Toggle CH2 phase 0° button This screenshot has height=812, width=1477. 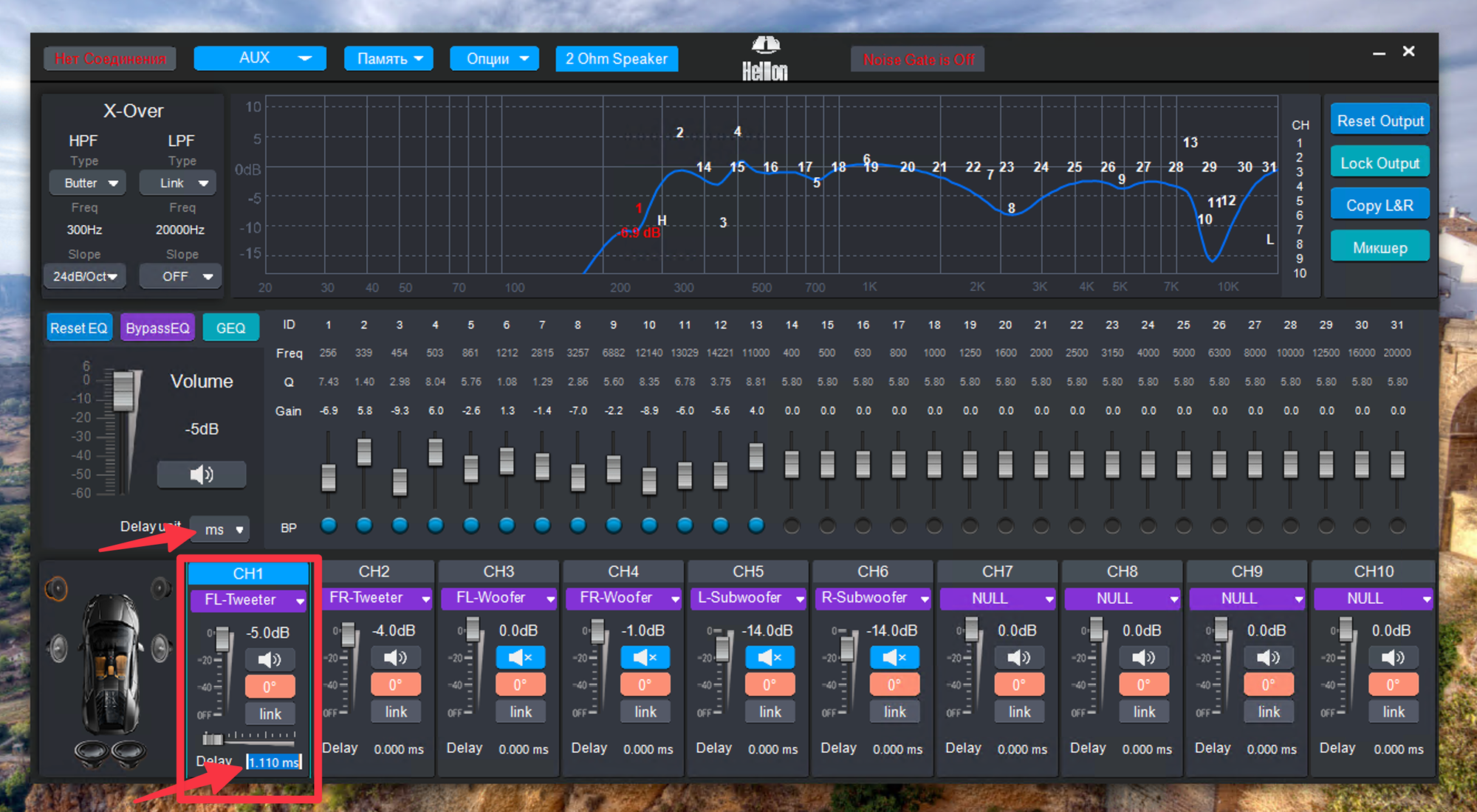click(396, 684)
